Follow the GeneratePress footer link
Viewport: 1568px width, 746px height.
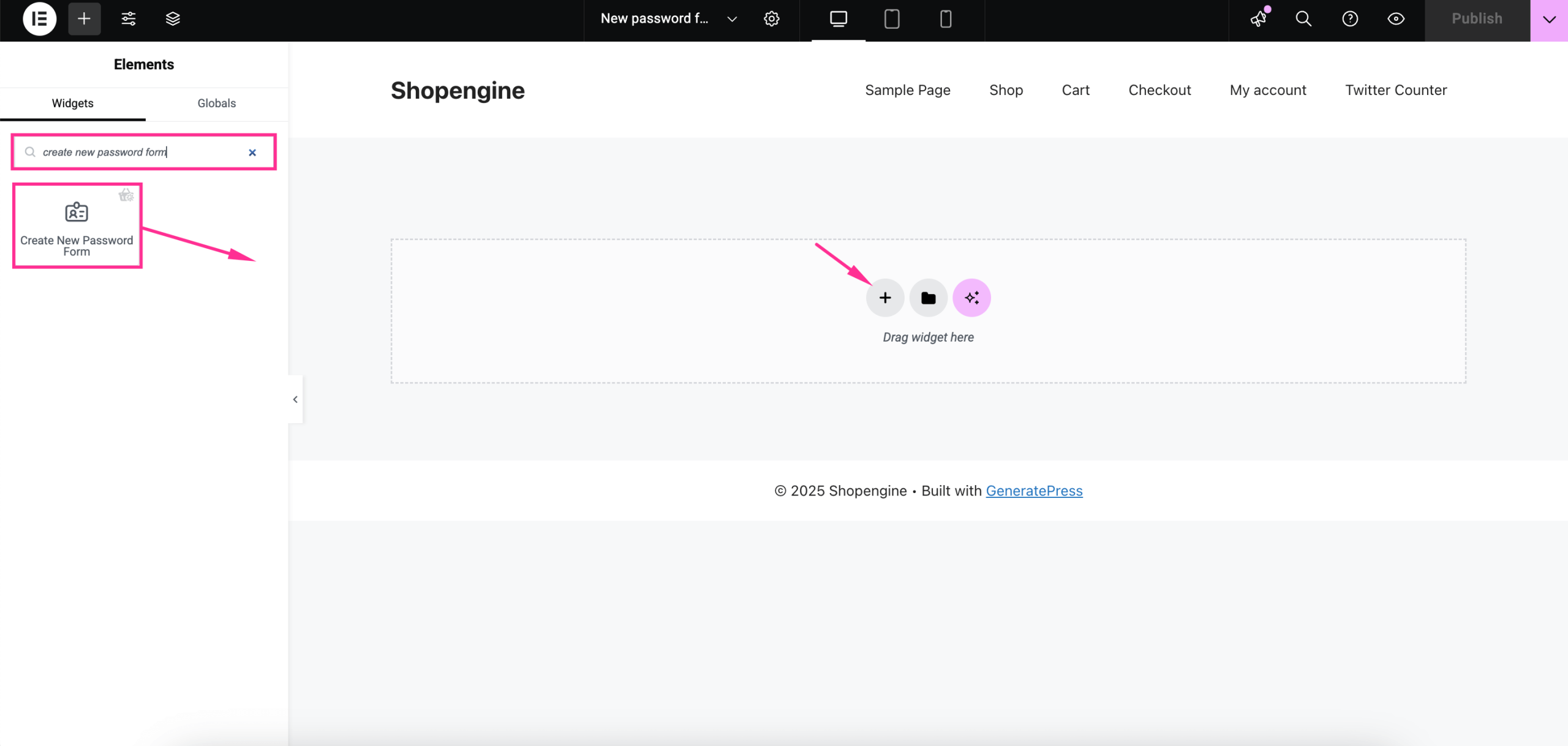click(1034, 491)
